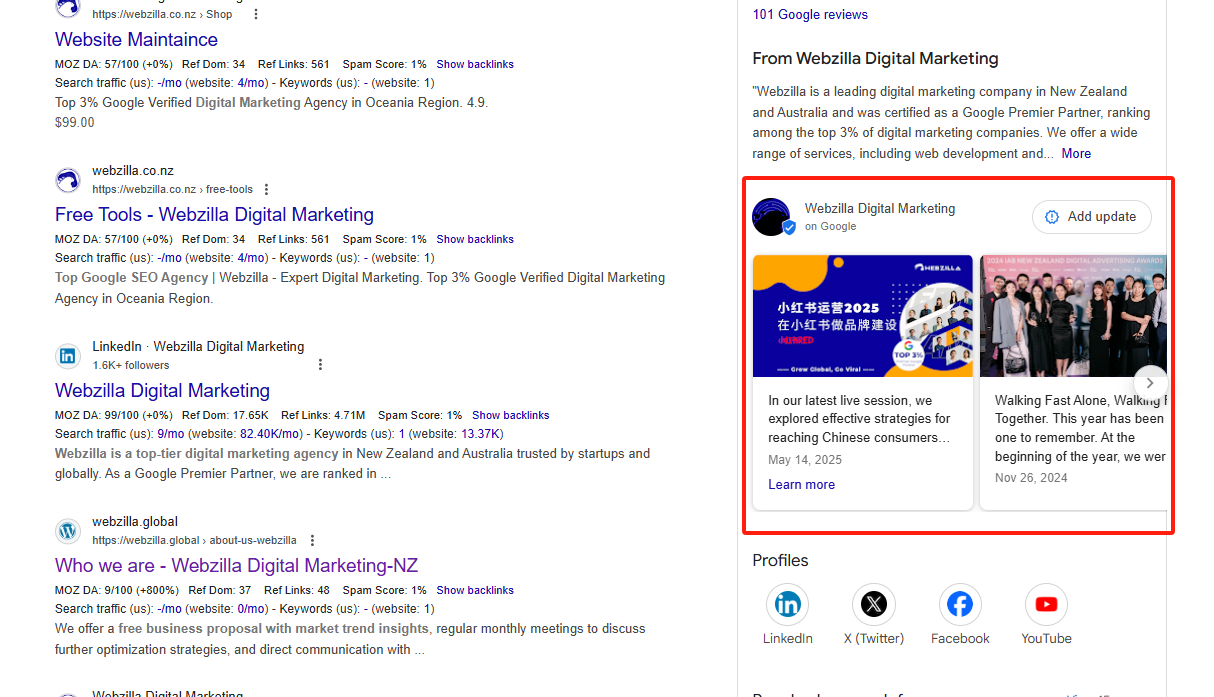This screenshot has height=697, width=1214.
Task: Show backlinks for LinkedIn result
Action: click(x=510, y=415)
